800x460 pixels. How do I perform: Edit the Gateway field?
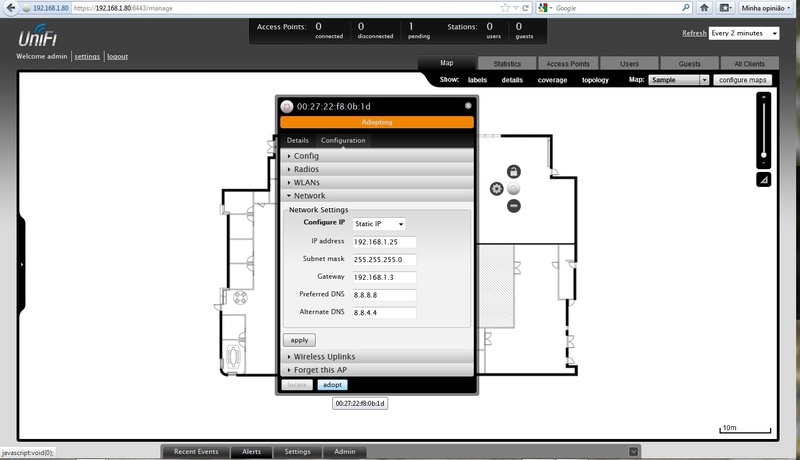point(384,277)
